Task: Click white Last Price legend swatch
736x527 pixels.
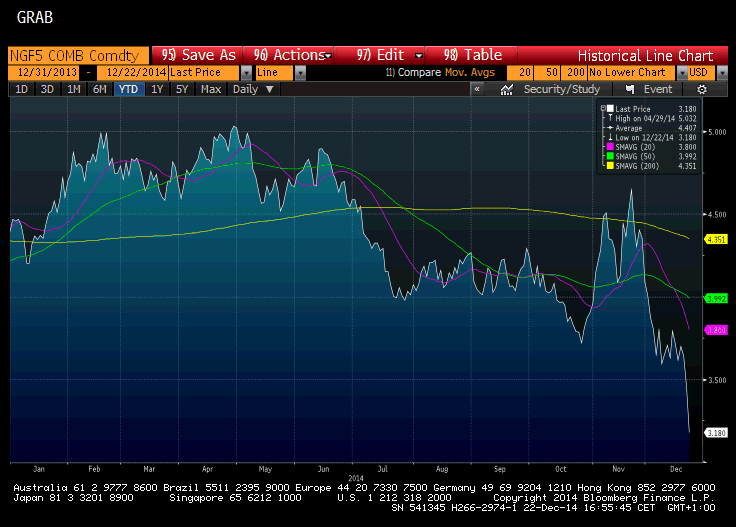Action: [x=610, y=109]
